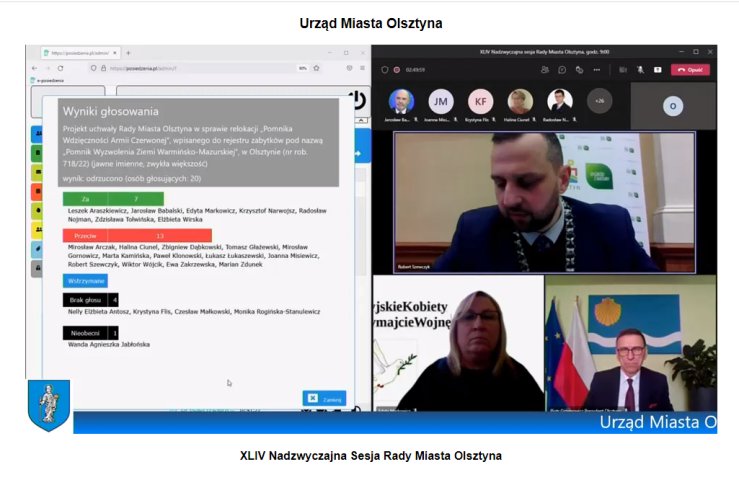
Task: Click the red Opuść leave button
Action: (x=690, y=70)
